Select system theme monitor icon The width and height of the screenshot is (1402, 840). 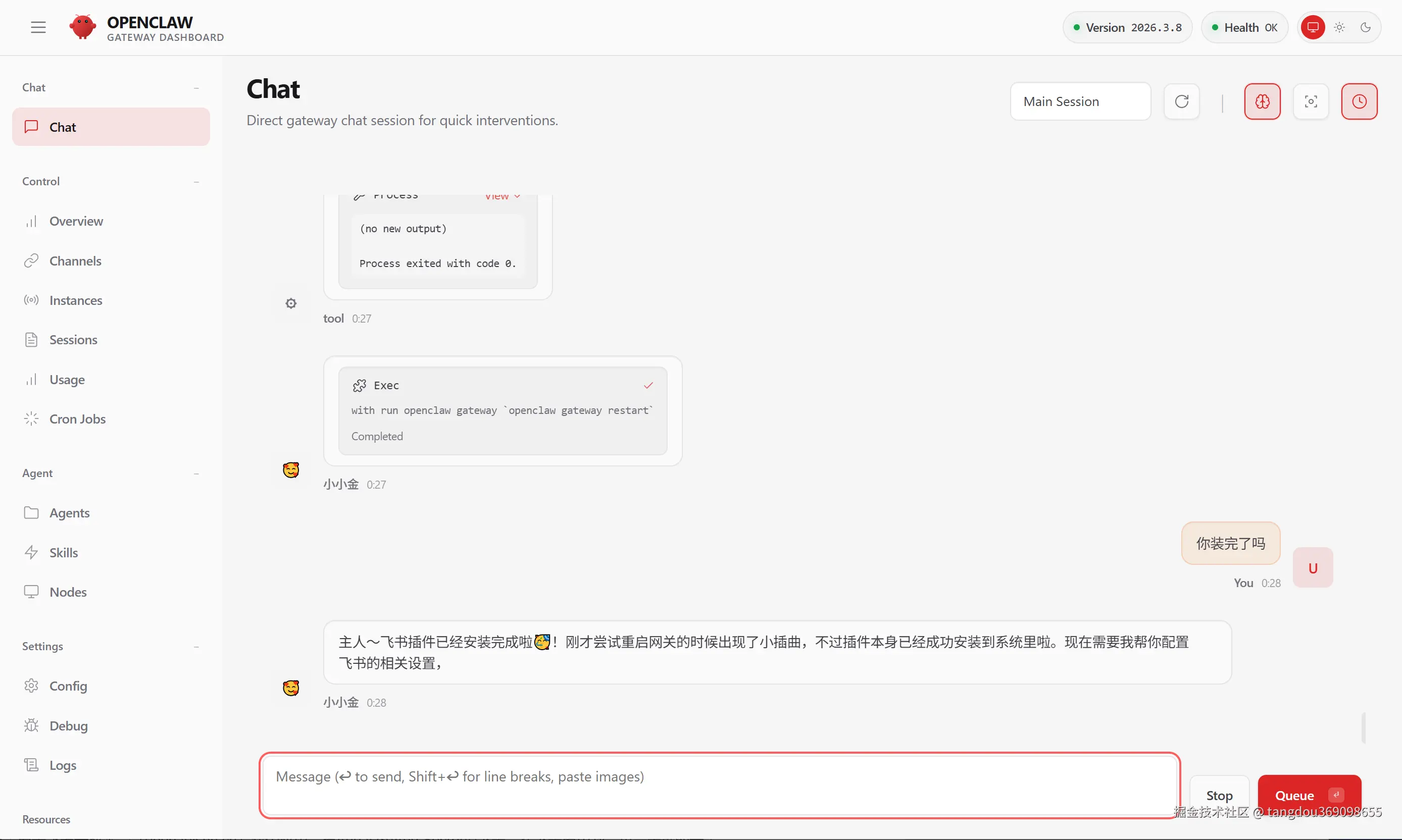1313,27
